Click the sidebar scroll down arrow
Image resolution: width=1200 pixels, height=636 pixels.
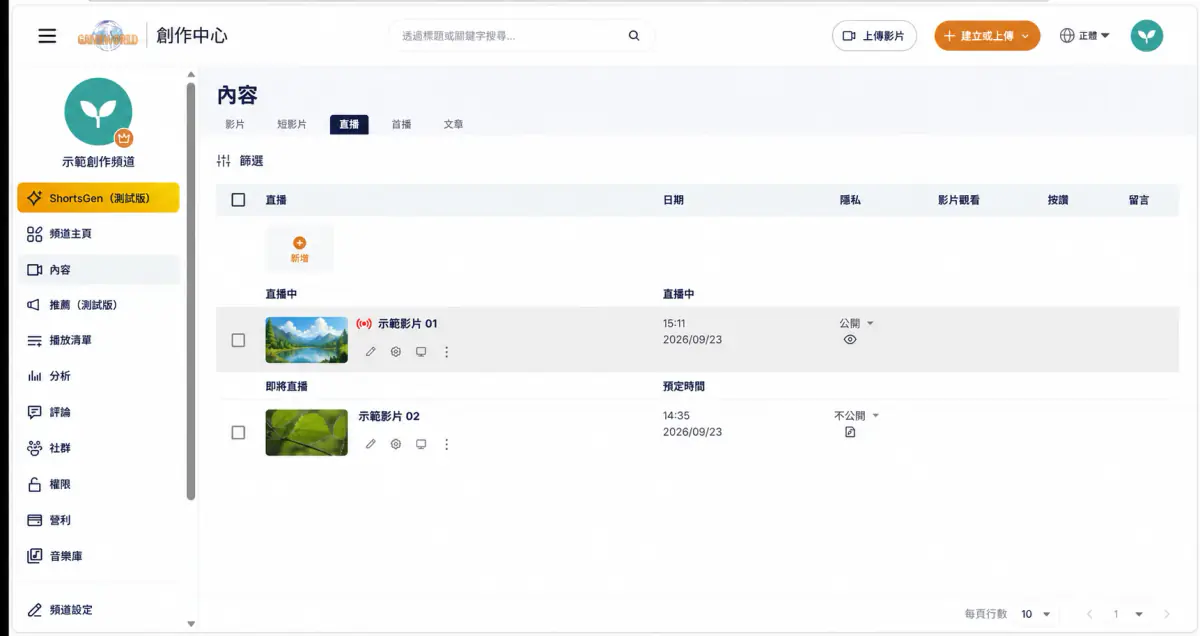click(x=191, y=624)
